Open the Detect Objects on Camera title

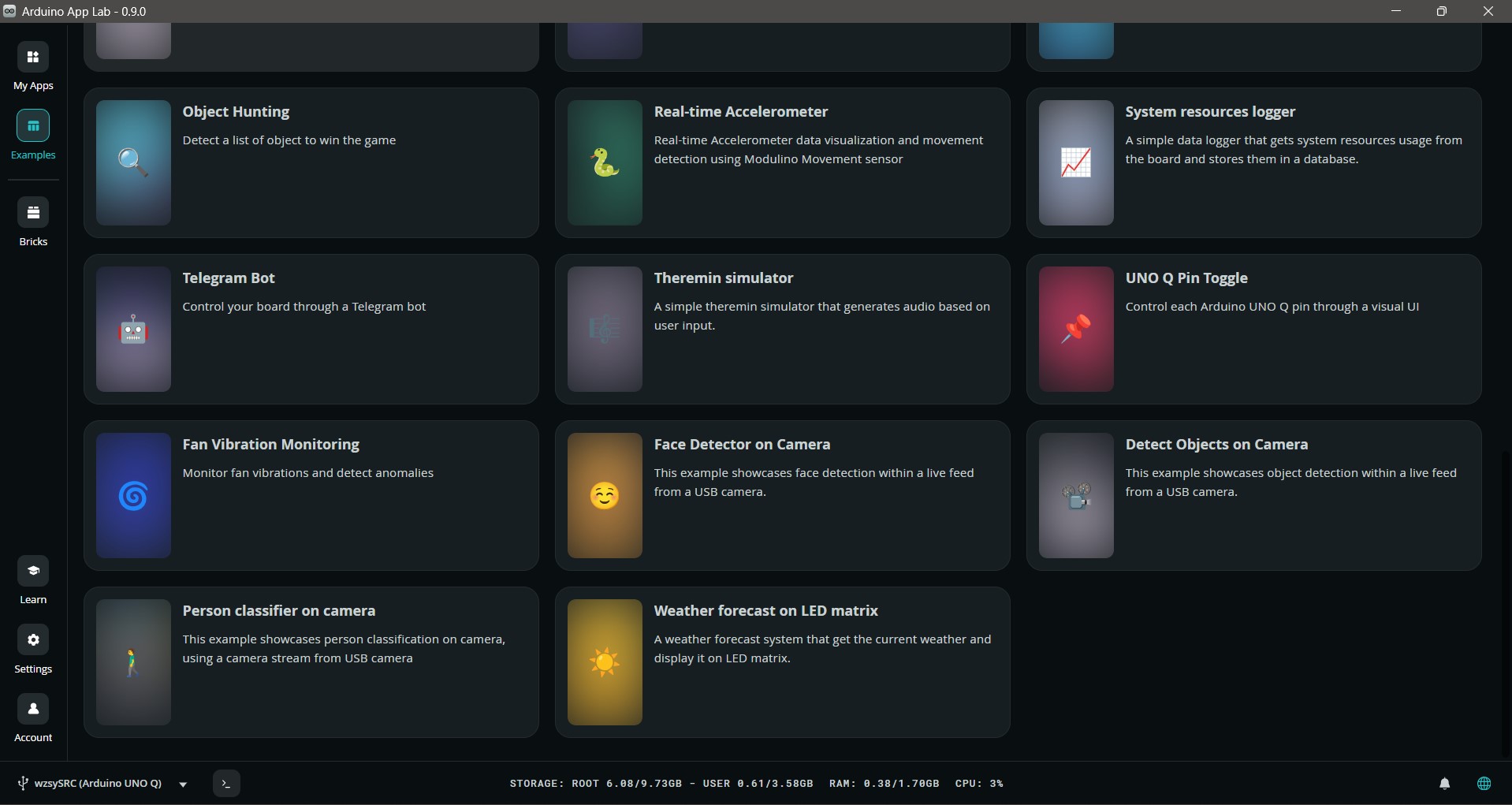click(x=1216, y=445)
